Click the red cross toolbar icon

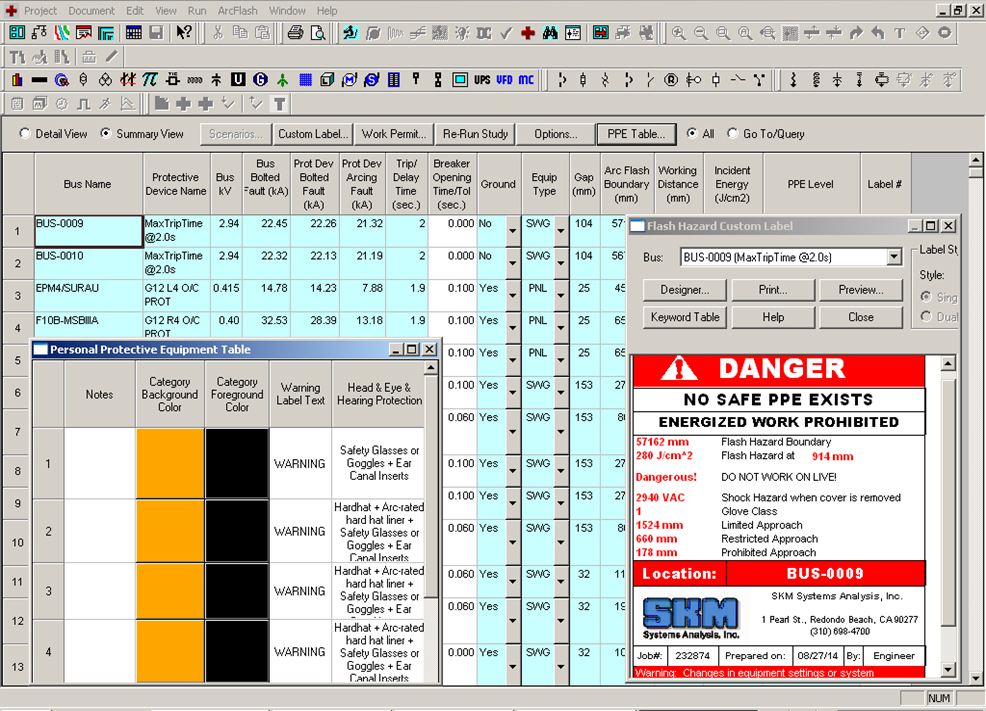(x=527, y=33)
